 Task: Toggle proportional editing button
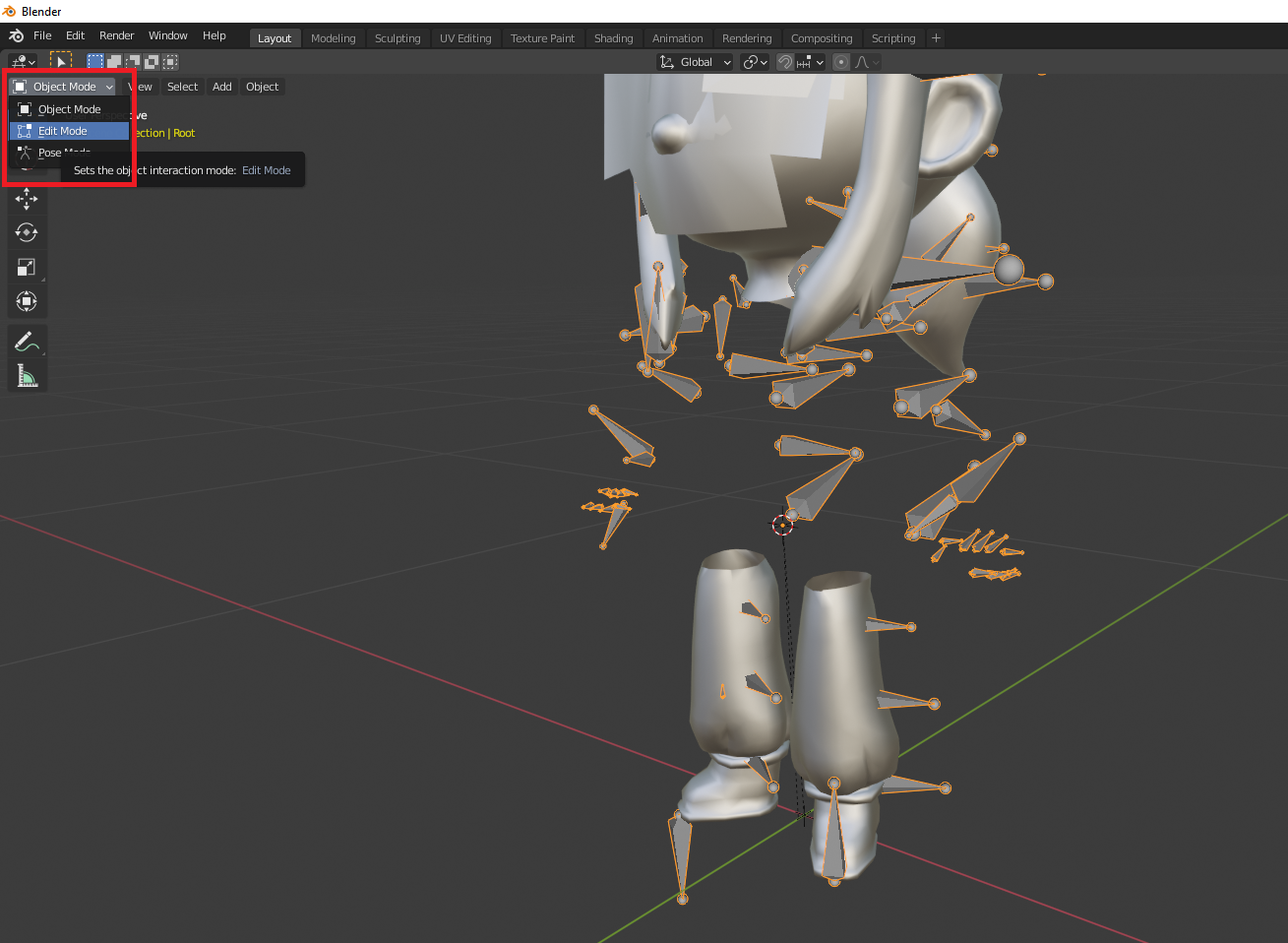tap(840, 62)
